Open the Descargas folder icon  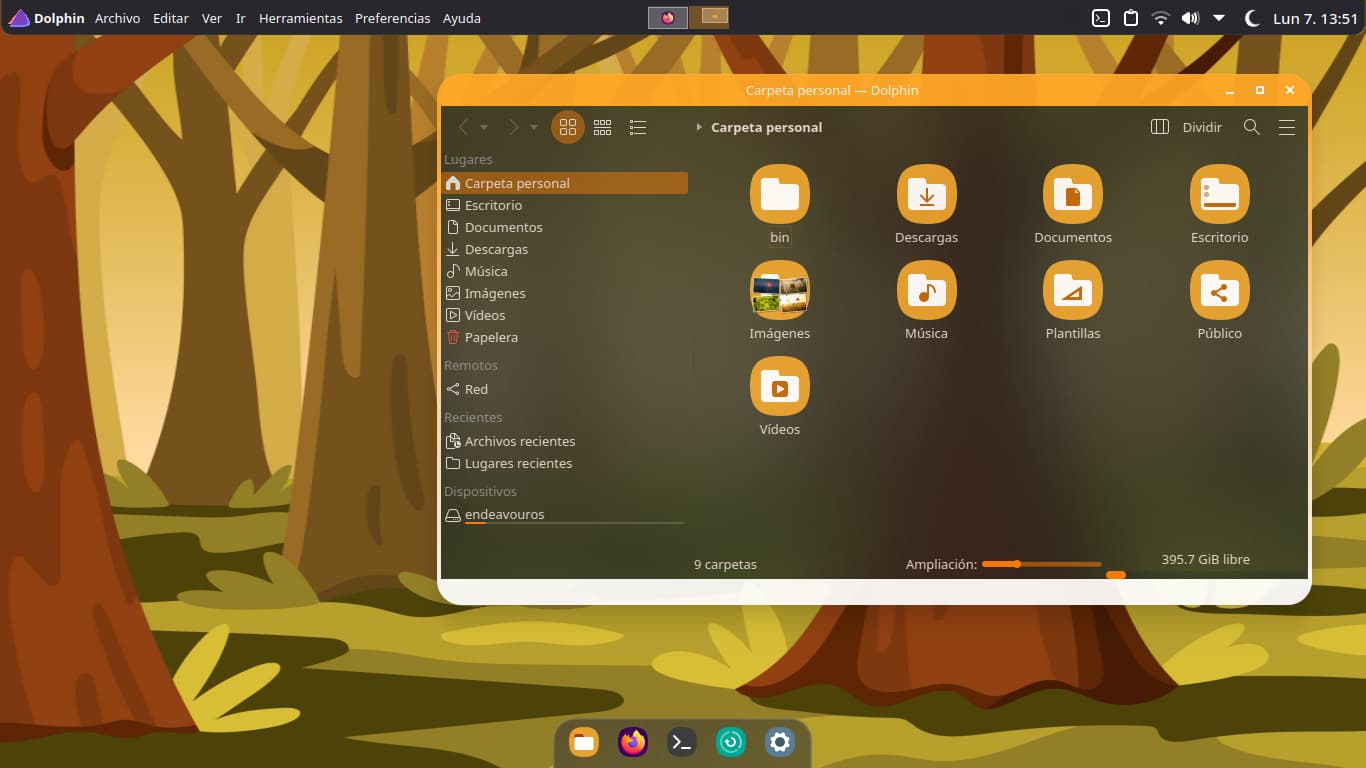tap(926, 195)
